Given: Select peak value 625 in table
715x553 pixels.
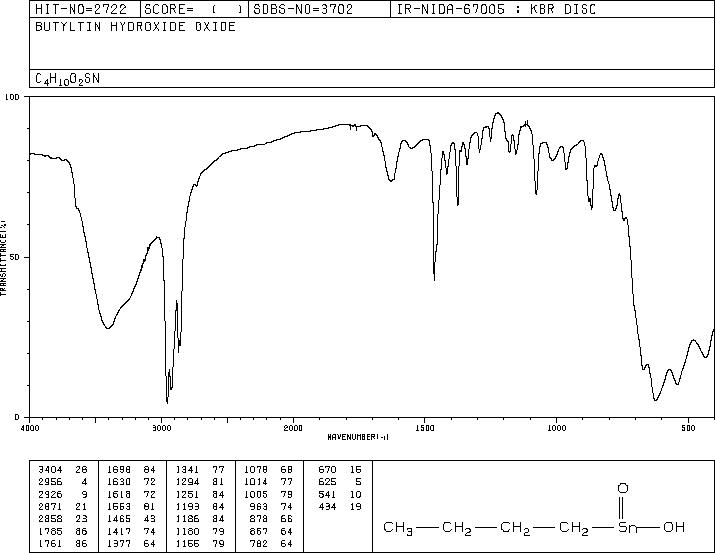Looking at the screenshot, I should [327, 482].
